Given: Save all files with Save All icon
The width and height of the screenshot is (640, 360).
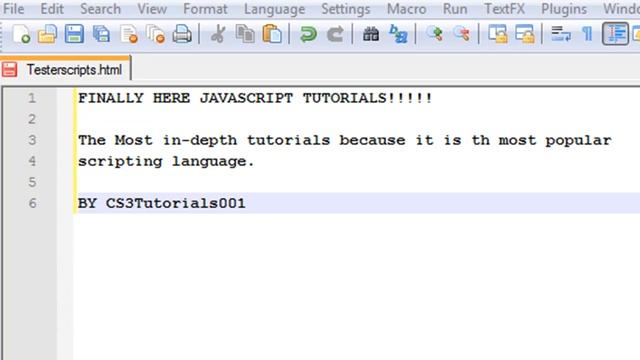Looking at the screenshot, I should (x=101, y=34).
